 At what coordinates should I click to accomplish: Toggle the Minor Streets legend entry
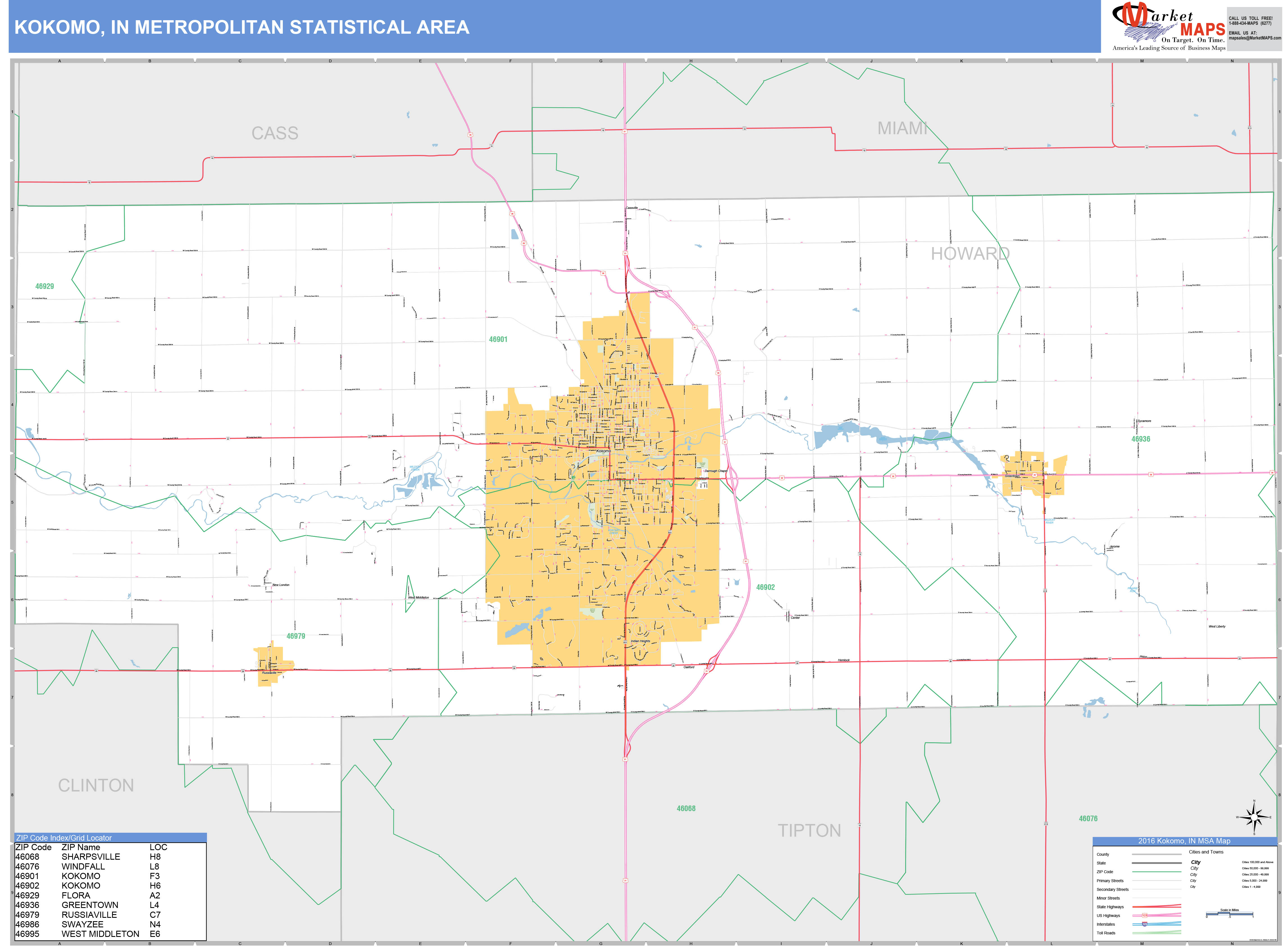click(x=1108, y=898)
